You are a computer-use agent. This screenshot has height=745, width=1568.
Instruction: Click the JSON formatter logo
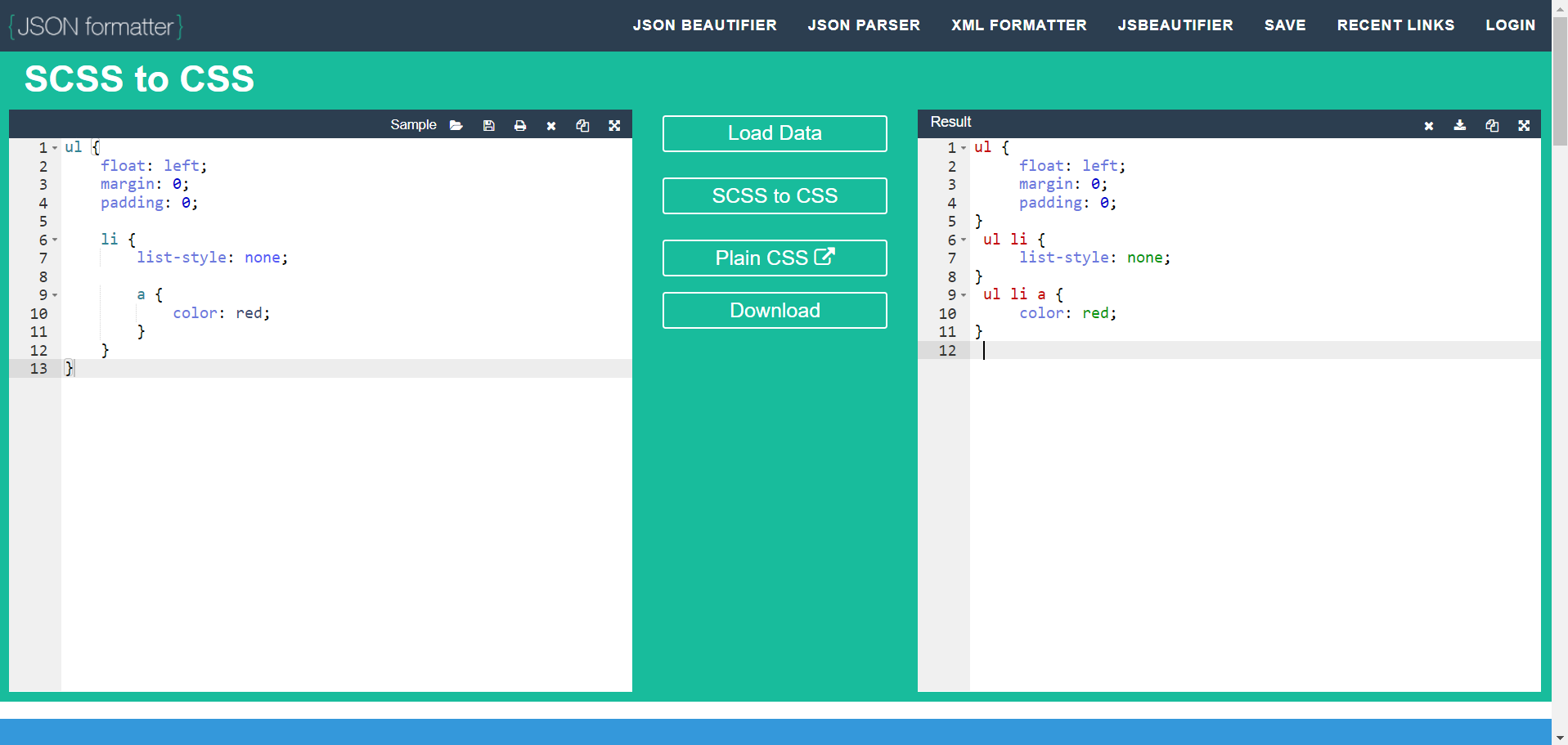(x=96, y=26)
